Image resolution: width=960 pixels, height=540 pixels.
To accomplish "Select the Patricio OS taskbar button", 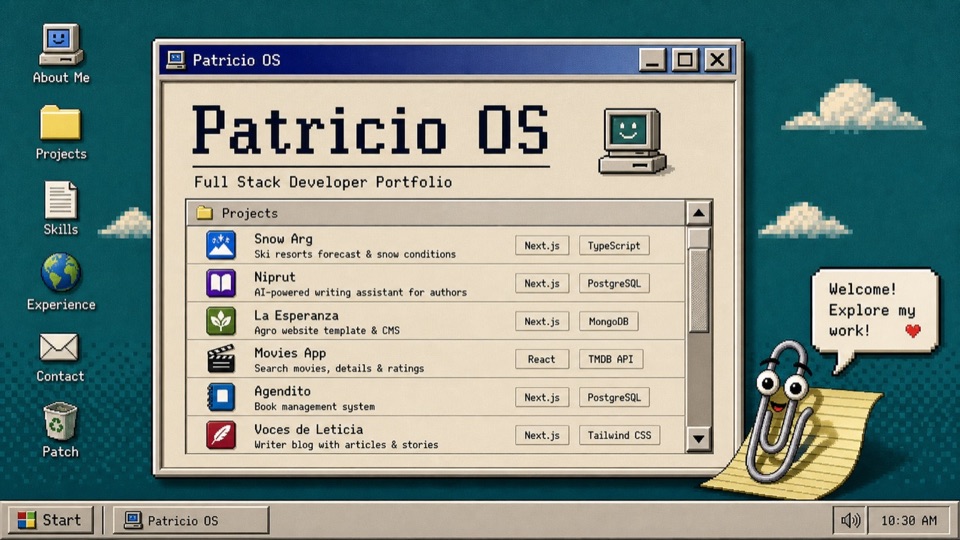I will tap(191, 520).
